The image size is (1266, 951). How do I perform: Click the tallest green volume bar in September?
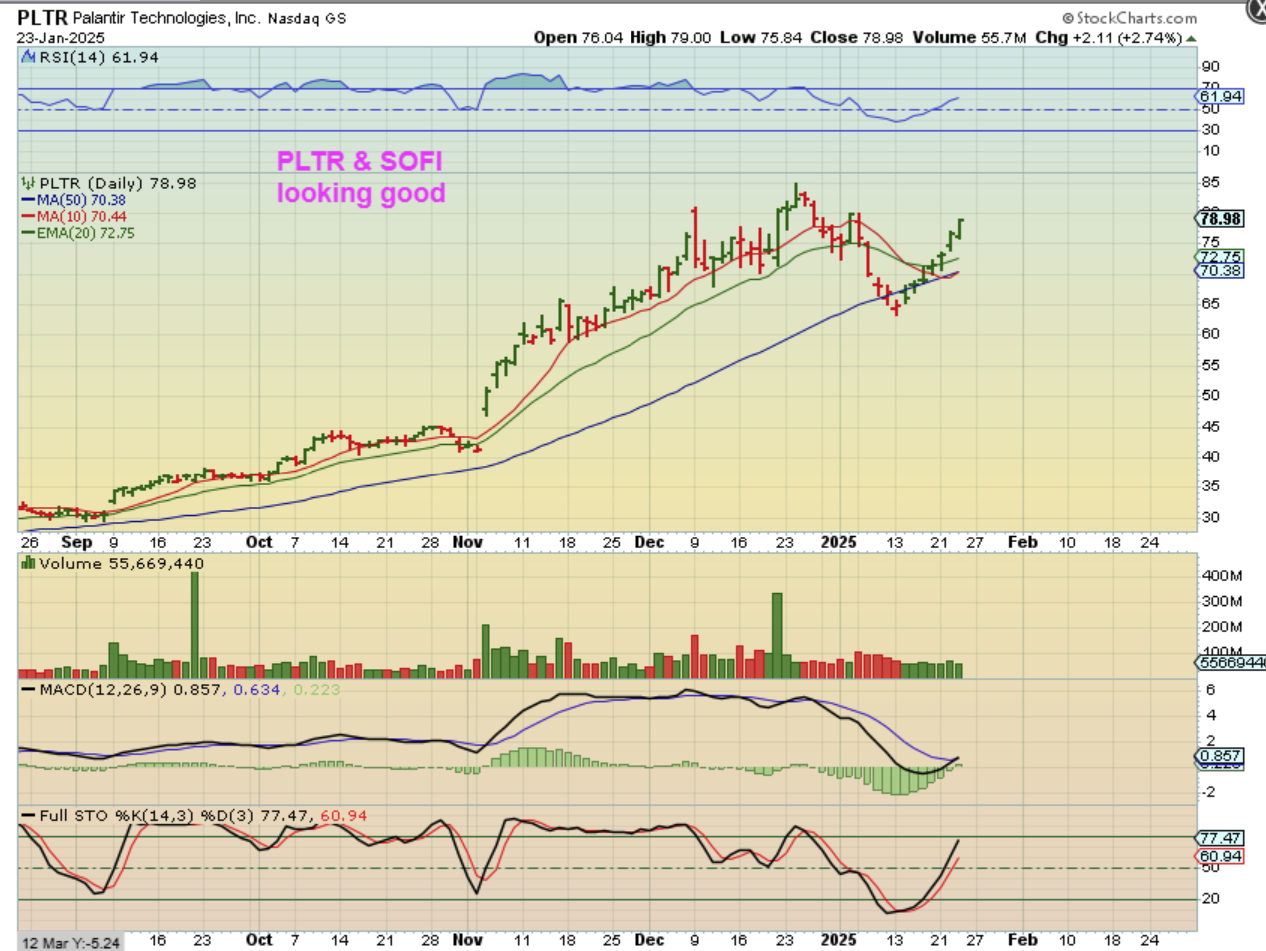pos(195,625)
